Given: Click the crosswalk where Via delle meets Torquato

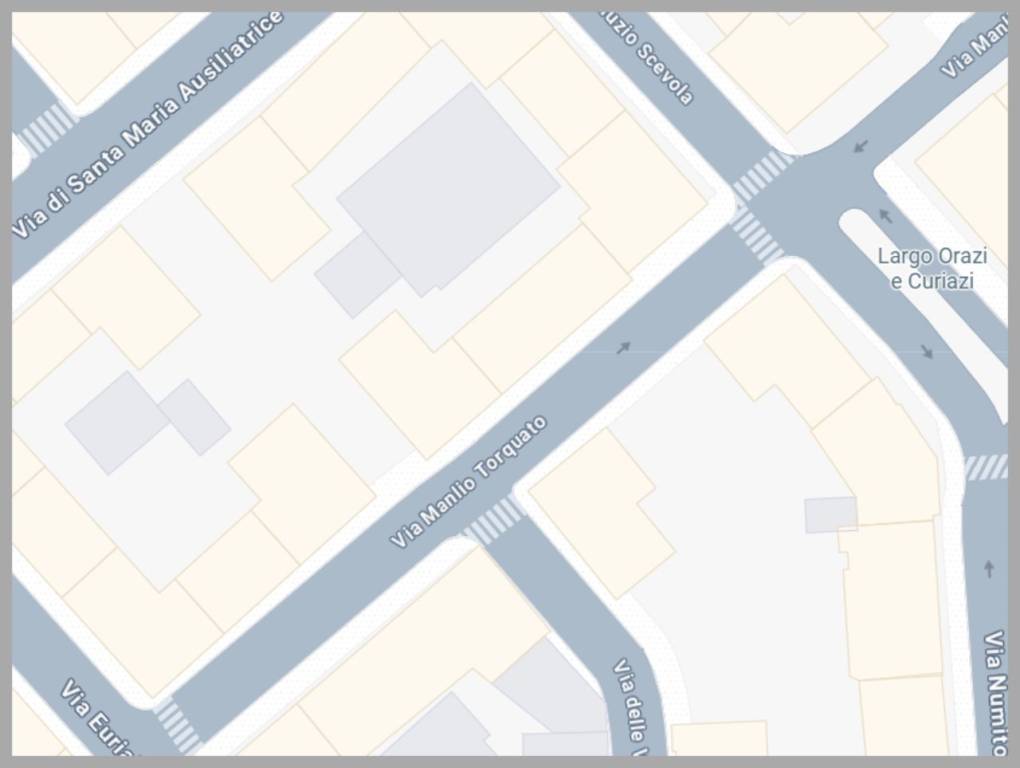Looking at the screenshot, I should (x=496, y=520).
